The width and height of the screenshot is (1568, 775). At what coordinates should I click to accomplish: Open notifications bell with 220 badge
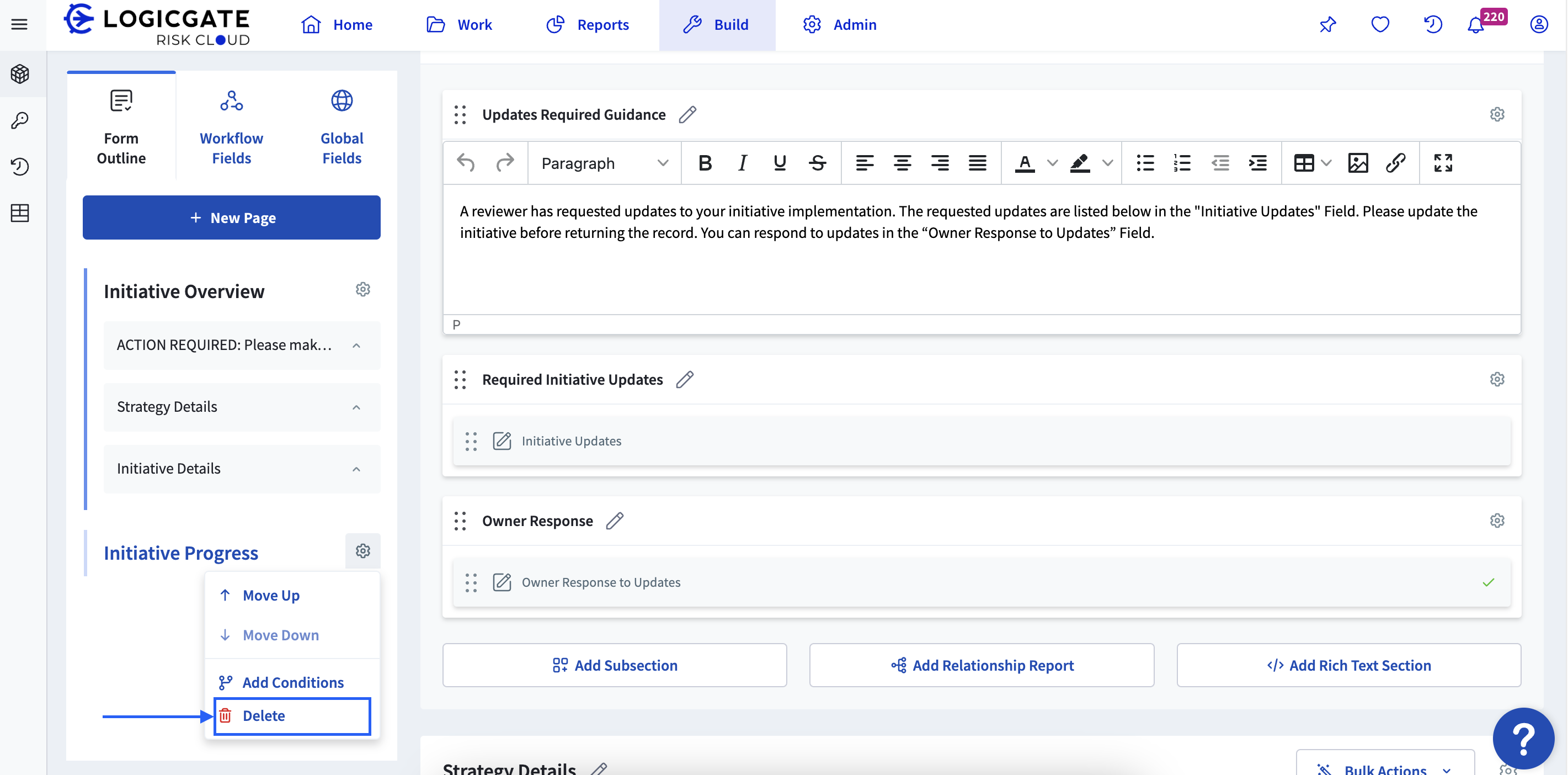[x=1476, y=24]
